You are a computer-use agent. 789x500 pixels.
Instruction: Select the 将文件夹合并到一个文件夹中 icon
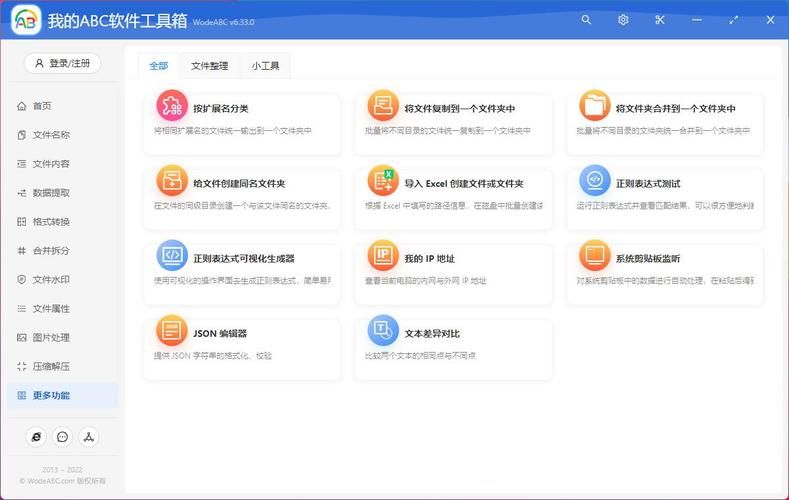click(594, 105)
